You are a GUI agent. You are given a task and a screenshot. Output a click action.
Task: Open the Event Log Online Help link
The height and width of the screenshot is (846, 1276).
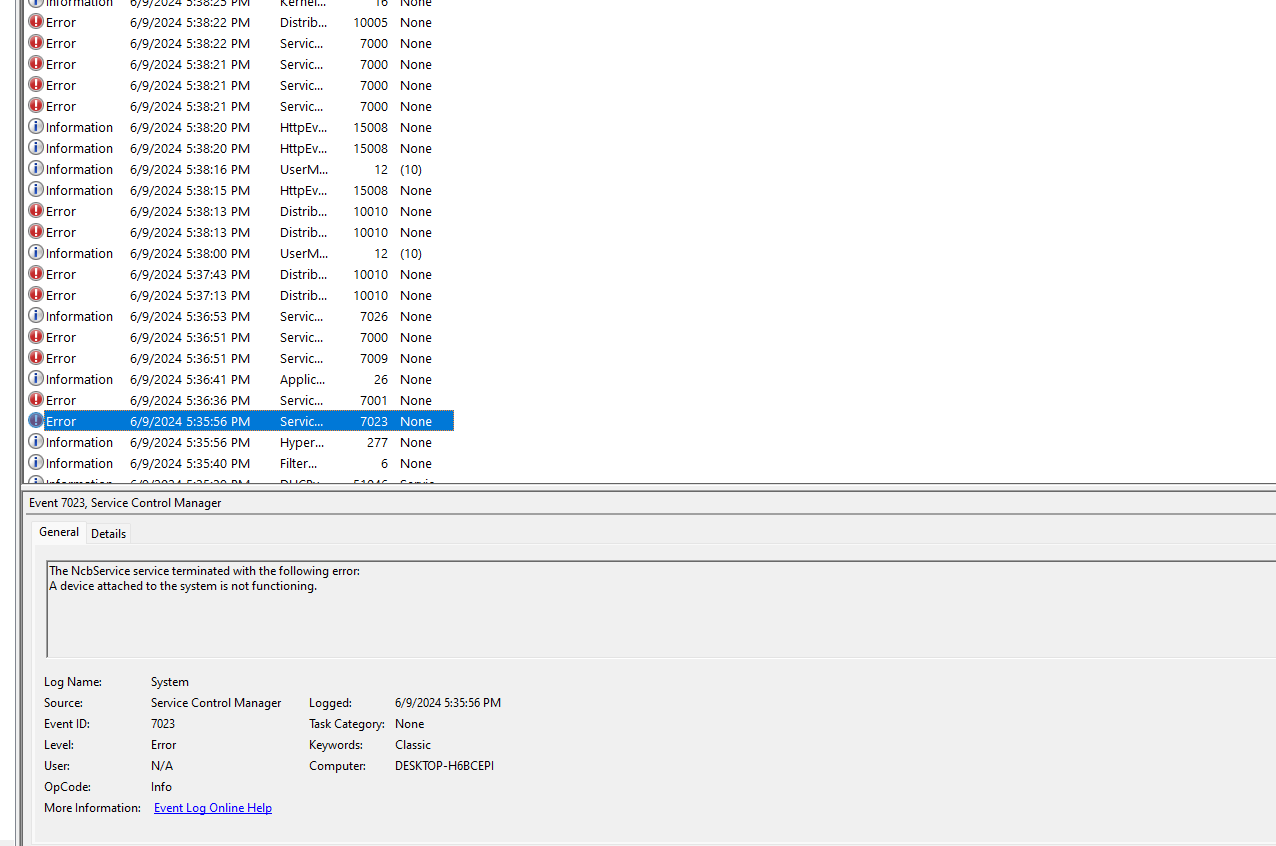(213, 808)
